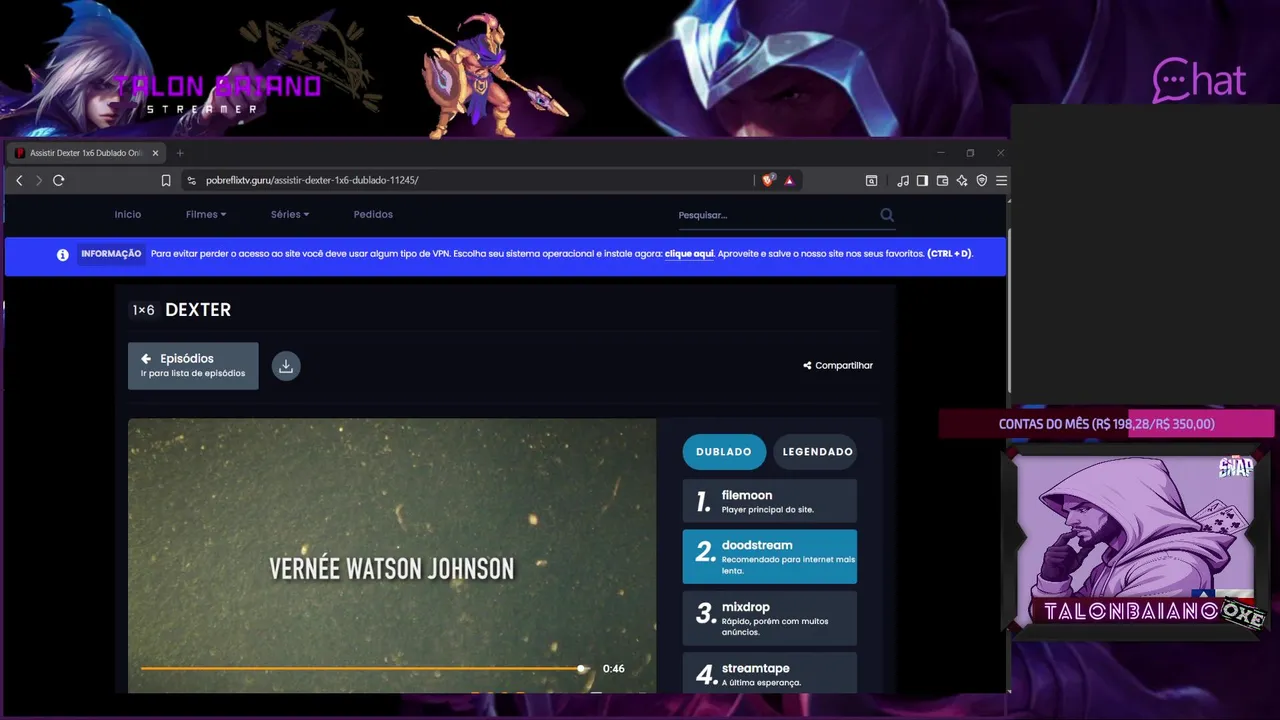Image resolution: width=1280 pixels, height=720 pixels.
Task: Click the Chat overlay header icon
Action: [1199, 81]
